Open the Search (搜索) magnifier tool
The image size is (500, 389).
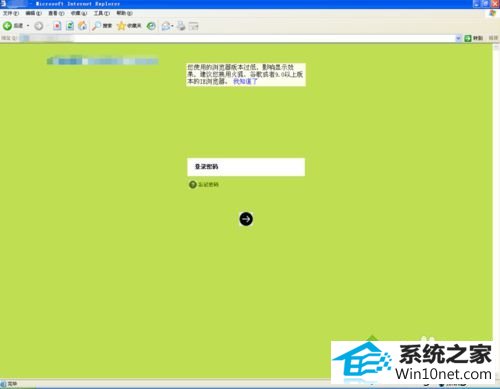[102, 26]
